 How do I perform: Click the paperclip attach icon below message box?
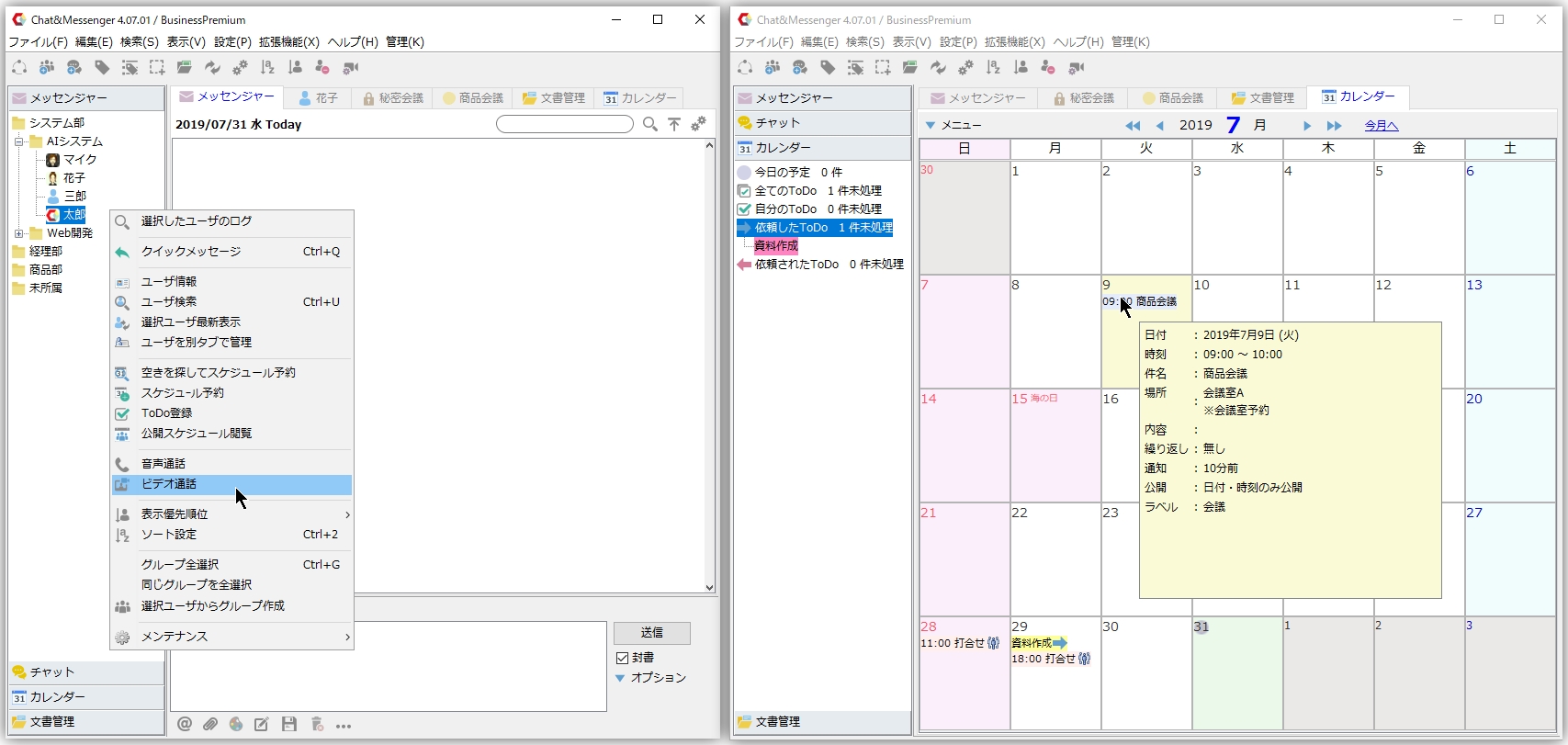(210, 725)
